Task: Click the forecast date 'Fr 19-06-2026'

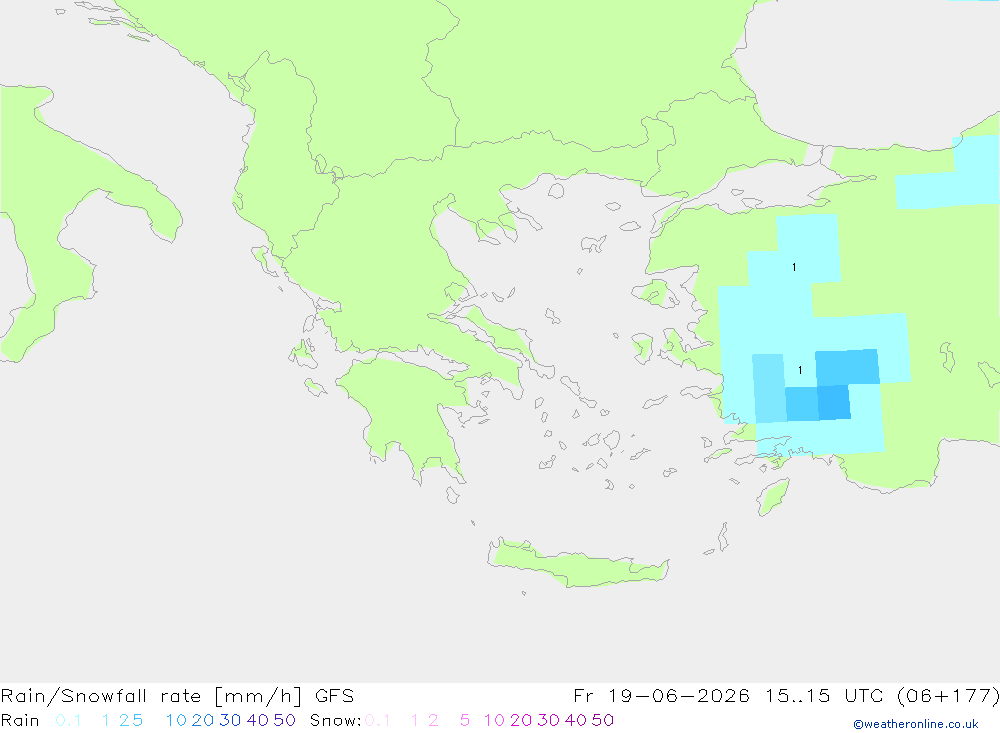Action: pyautogui.click(x=662, y=695)
